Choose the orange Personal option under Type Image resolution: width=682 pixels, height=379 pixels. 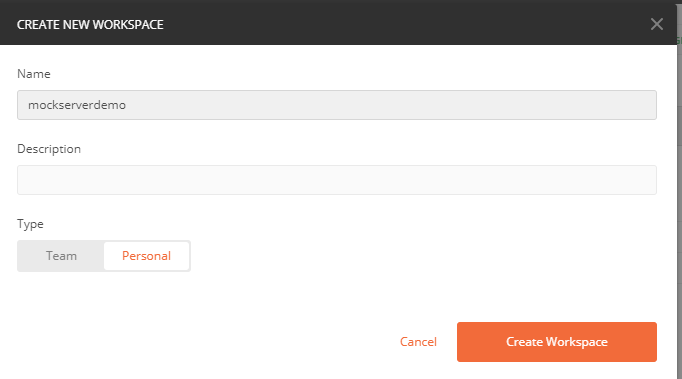pyautogui.click(x=147, y=256)
